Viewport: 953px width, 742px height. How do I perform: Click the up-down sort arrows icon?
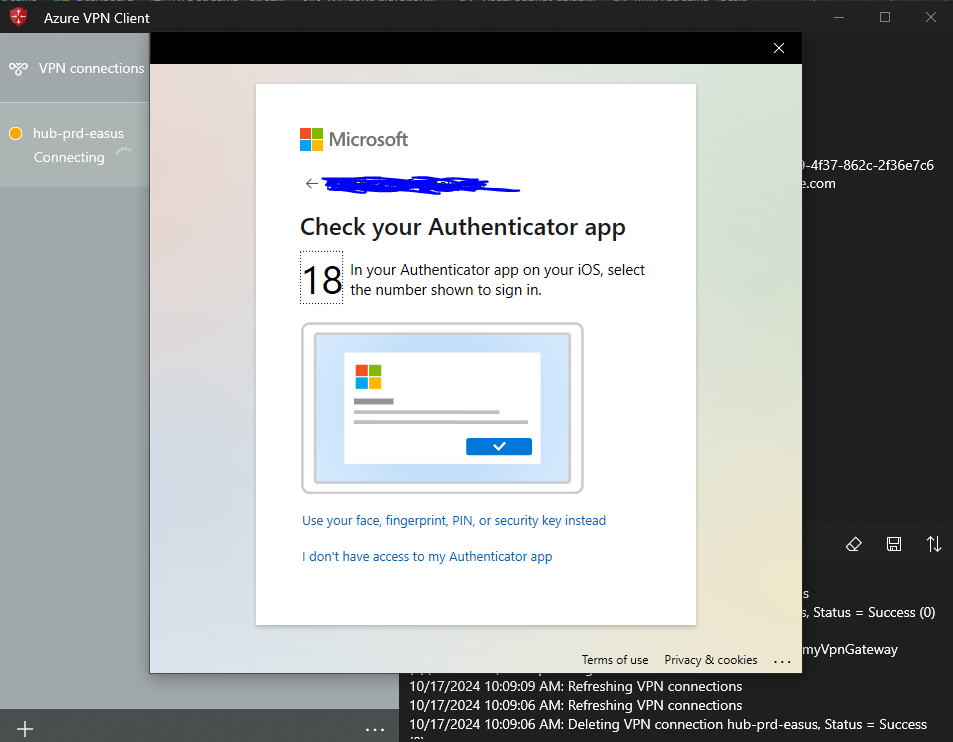[x=934, y=544]
